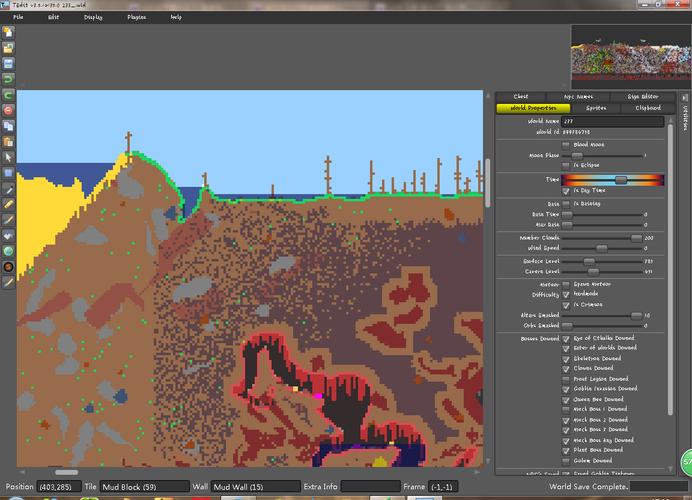Toggle Queen Bee Downed checkbox
The width and height of the screenshot is (692, 500).
coord(566,400)
